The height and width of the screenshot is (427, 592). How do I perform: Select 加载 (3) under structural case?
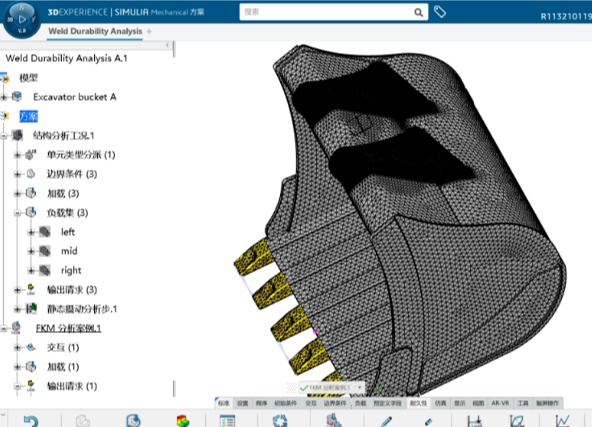pos(63,193)
